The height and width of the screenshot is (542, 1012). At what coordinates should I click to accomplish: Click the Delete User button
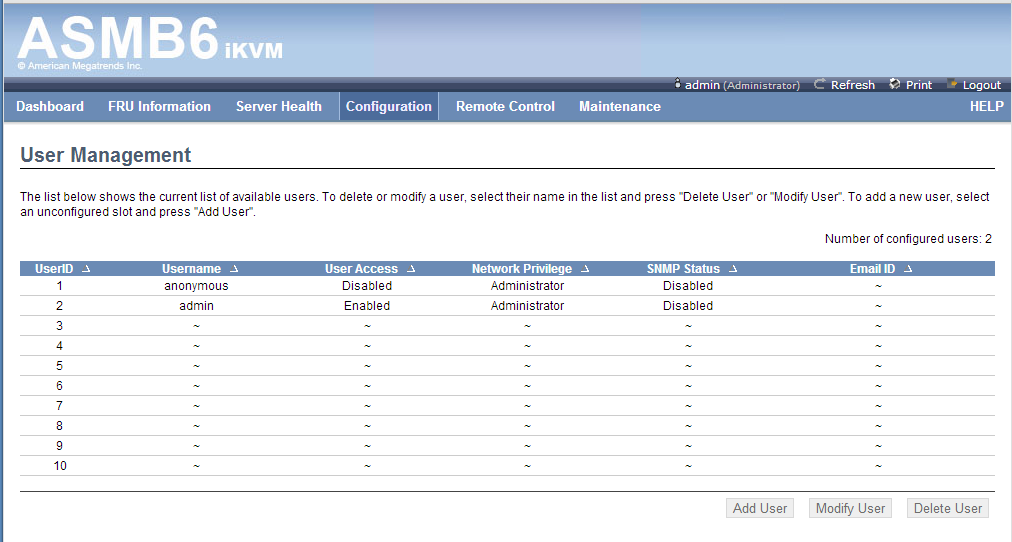pyautogui.click(x=947, y=508)
